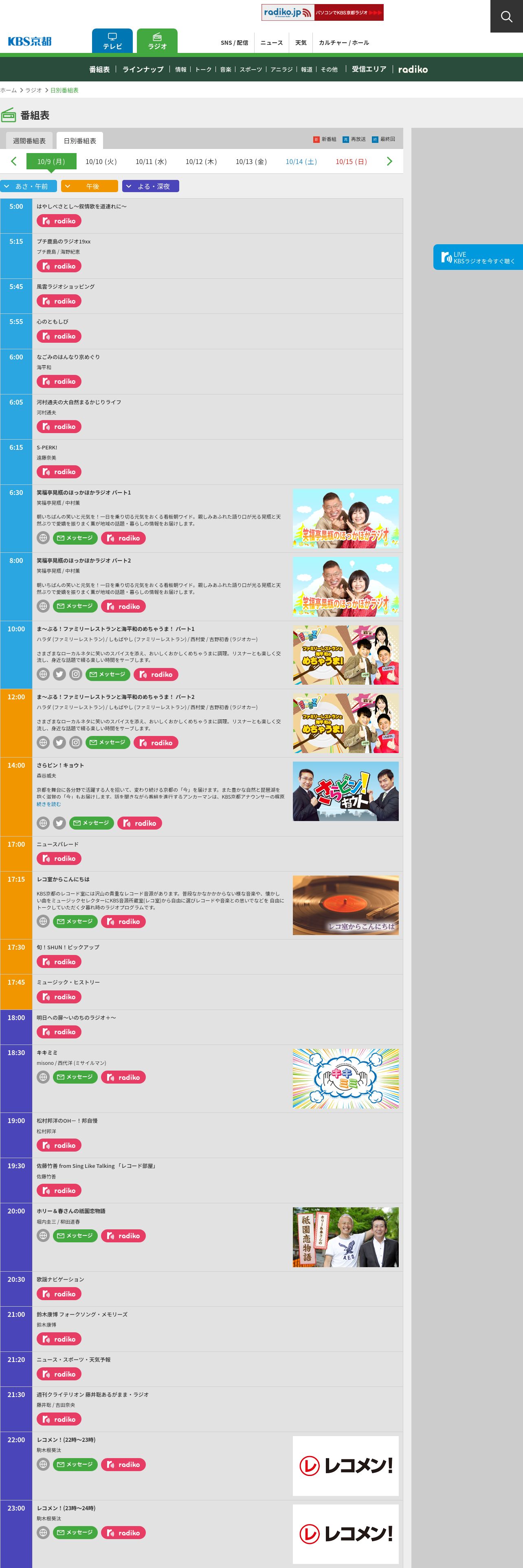Open globe icon for レコメン!(23時〜24時)
Image resolution: width=523 pixels, height=1568 pixels.
coord(43,1533)
